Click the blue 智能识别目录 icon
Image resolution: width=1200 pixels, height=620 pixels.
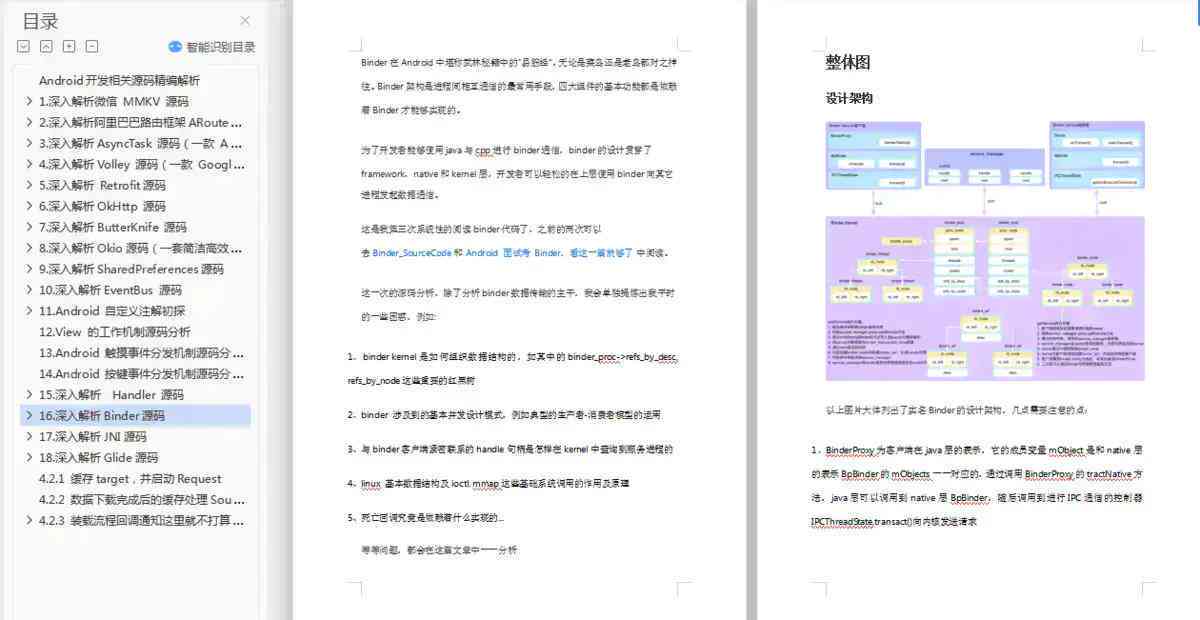(175, 46)
